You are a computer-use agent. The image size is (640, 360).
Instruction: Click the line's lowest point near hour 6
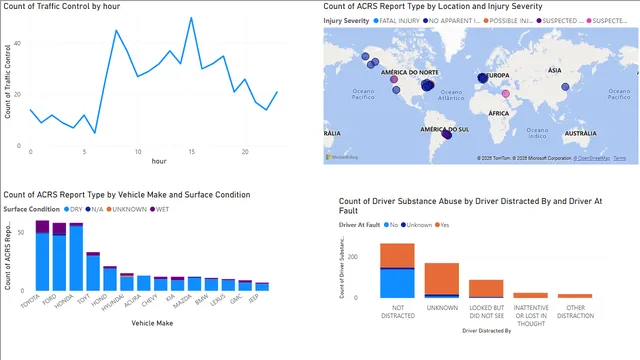pos(95,133)
